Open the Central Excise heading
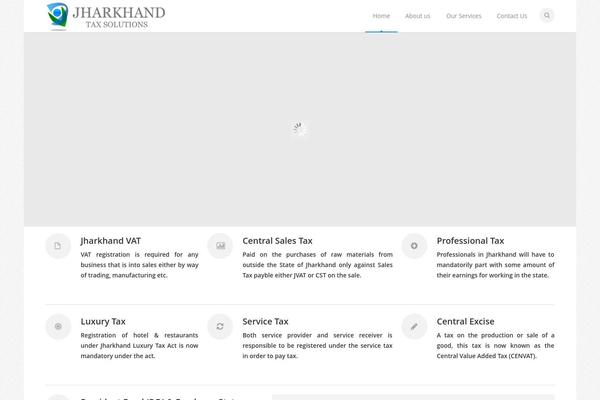 (465, 322)
